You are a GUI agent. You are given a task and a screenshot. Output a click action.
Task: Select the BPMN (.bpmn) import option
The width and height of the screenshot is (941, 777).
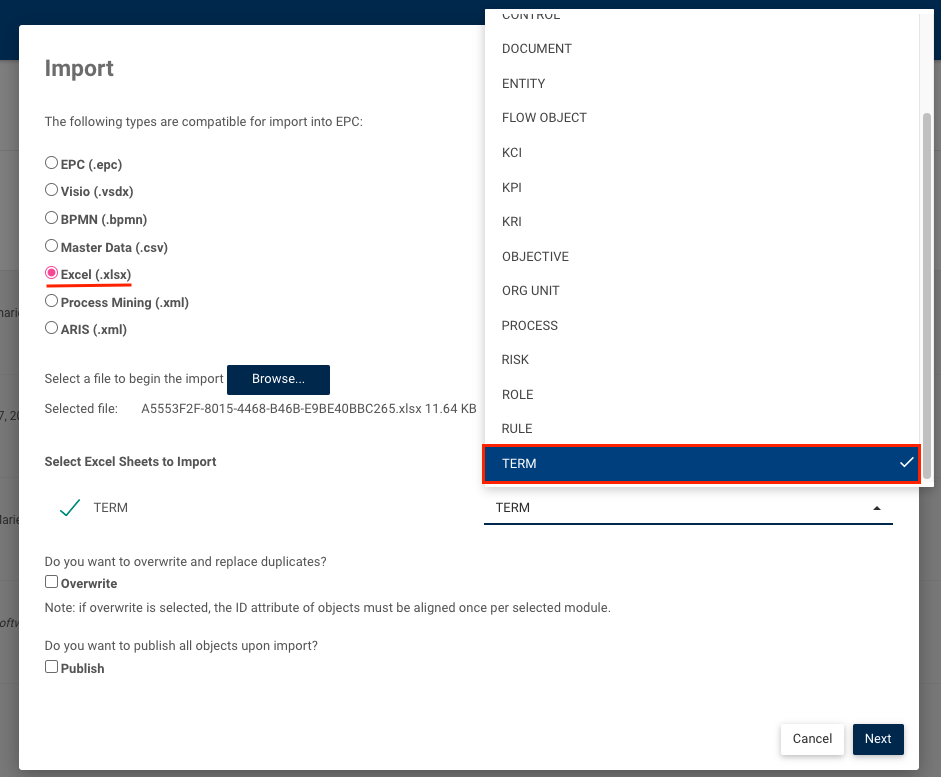(51, 218)
